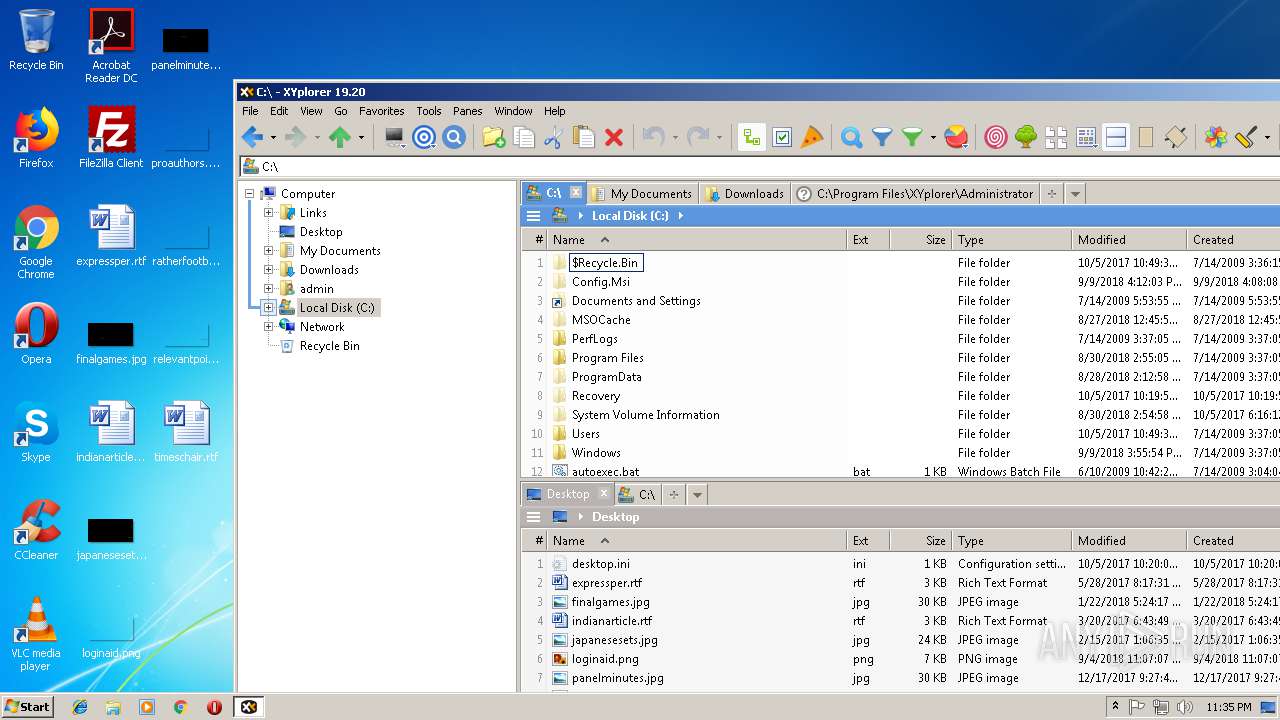Image resolution: width=1280 pixels, height=720 pixels.
Task: Click the colorful flower color filters icon
Action: [1215, 138]
